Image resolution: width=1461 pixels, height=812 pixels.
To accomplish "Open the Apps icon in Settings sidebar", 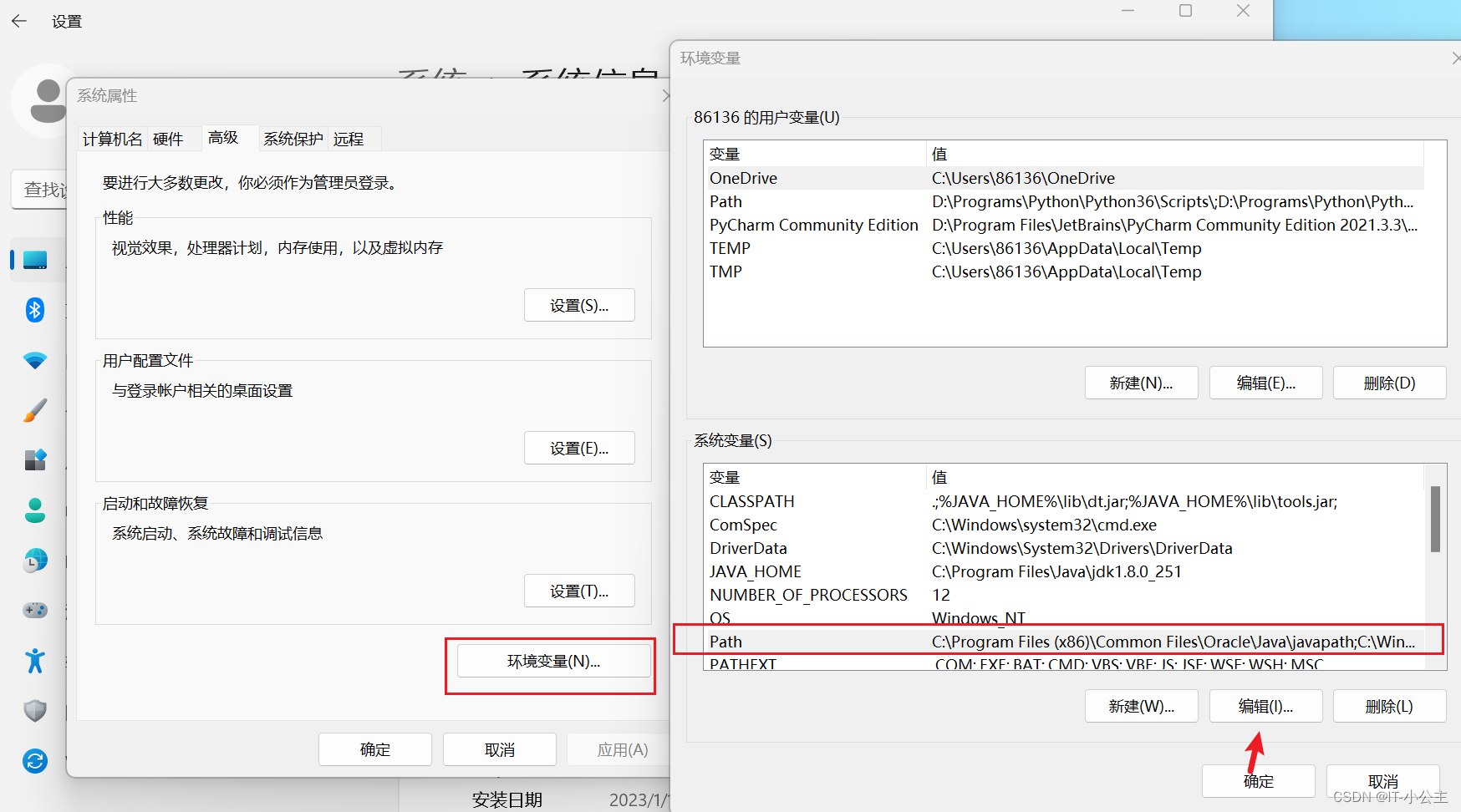I will tap(35, 460).
